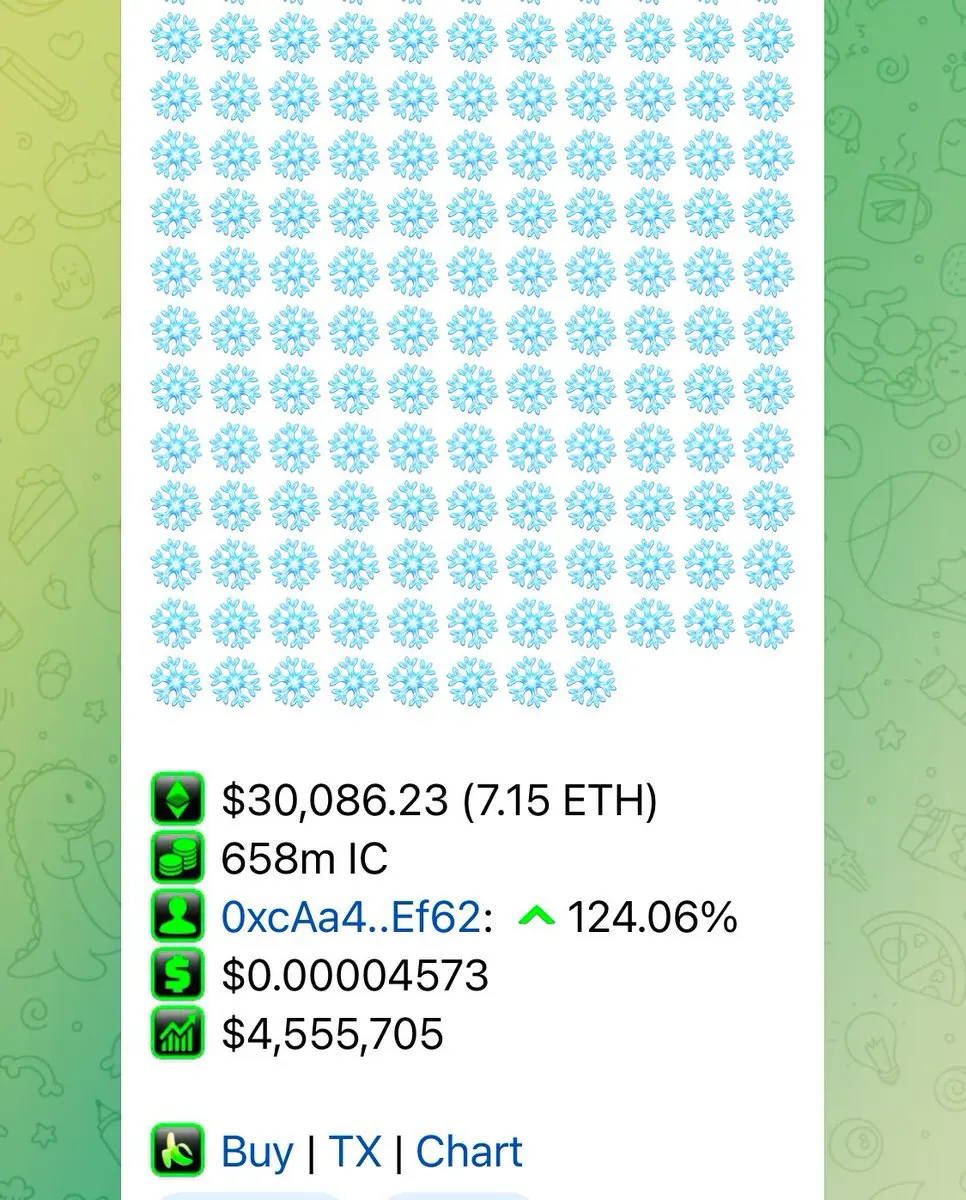This screenshot has width=966, height=1200.
Task: Open wallet address 0xcAa4..Ef62 link
Action: 351,917
